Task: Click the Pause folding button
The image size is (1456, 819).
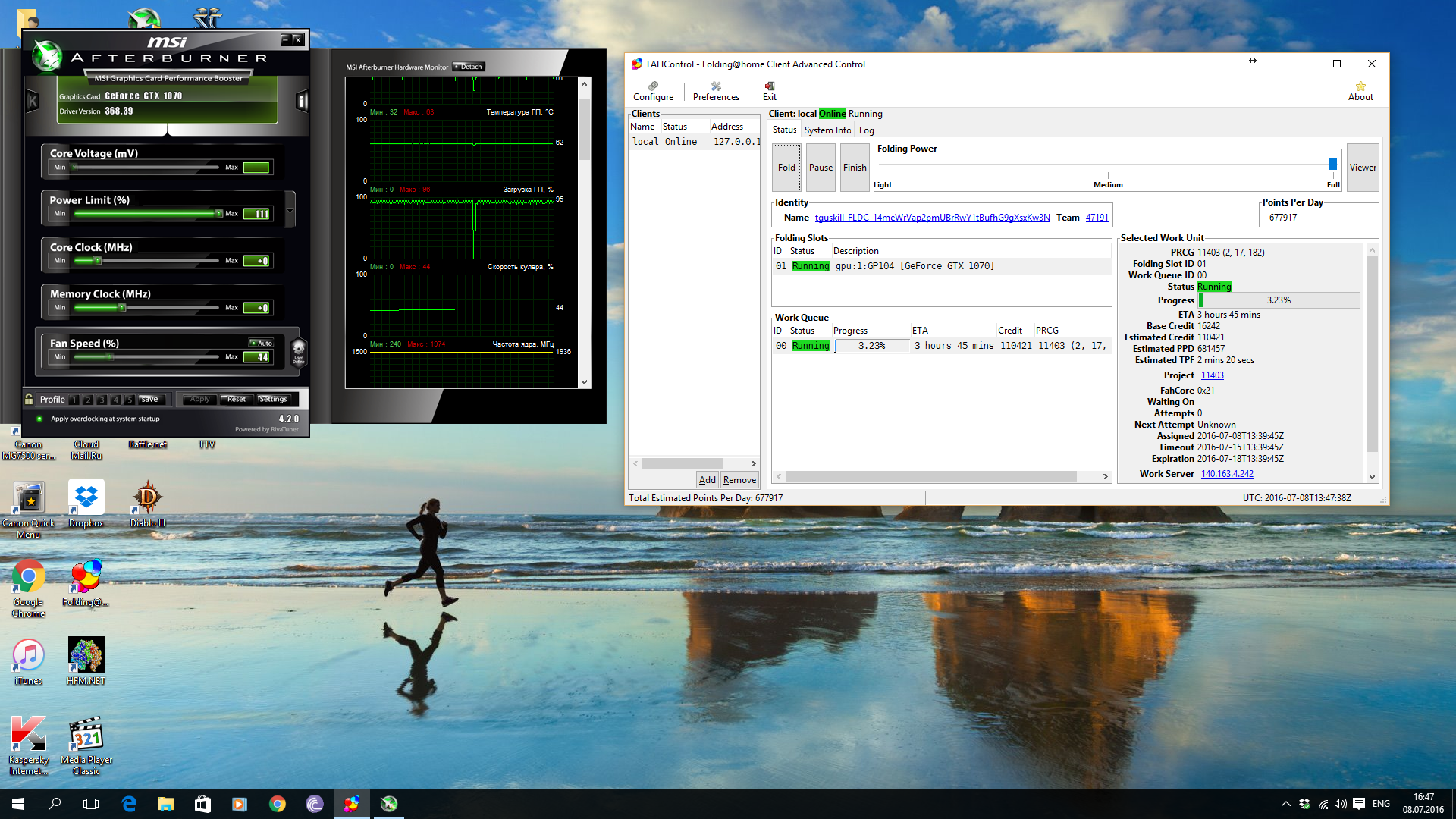Action: (821, 168)
